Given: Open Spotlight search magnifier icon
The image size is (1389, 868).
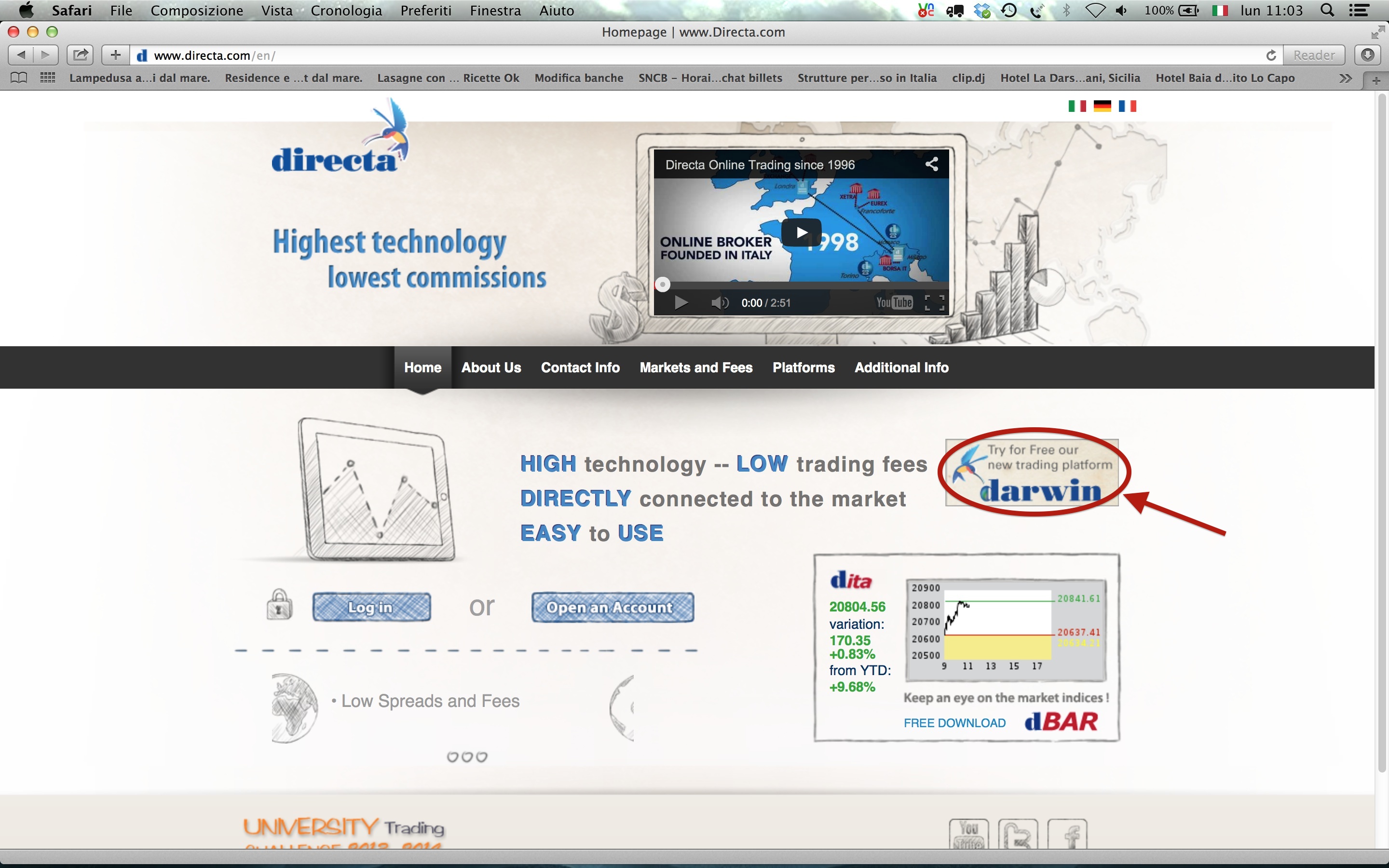Looking at the screenshot, I should tap(1327, 10).
